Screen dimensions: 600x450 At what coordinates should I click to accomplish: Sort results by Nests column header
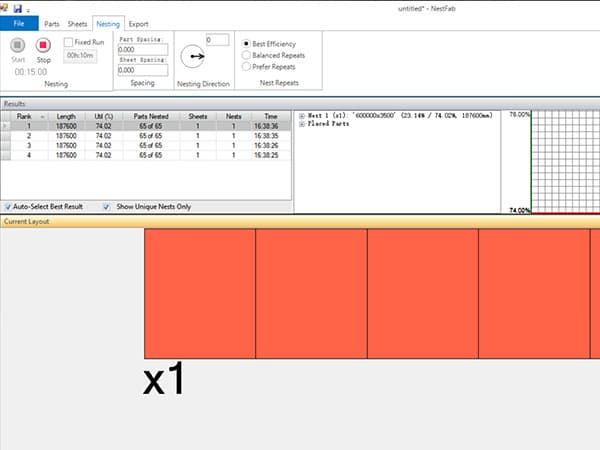point(234,116)
